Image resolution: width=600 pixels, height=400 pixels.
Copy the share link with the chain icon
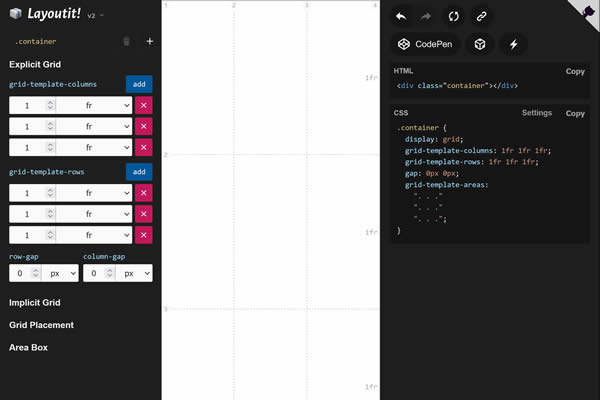[481, 16]
